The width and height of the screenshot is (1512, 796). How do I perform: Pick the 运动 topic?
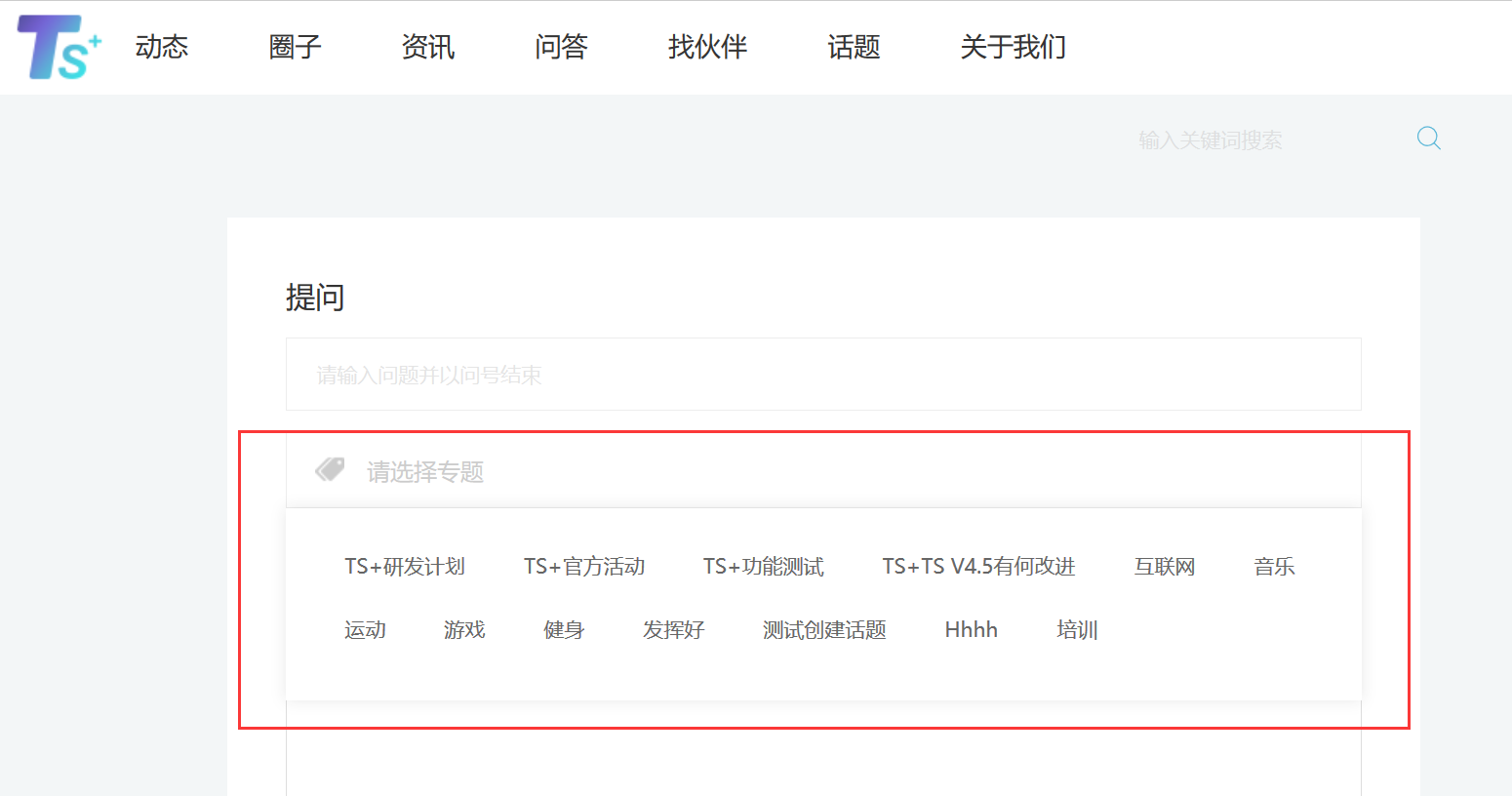pos(365,630)
